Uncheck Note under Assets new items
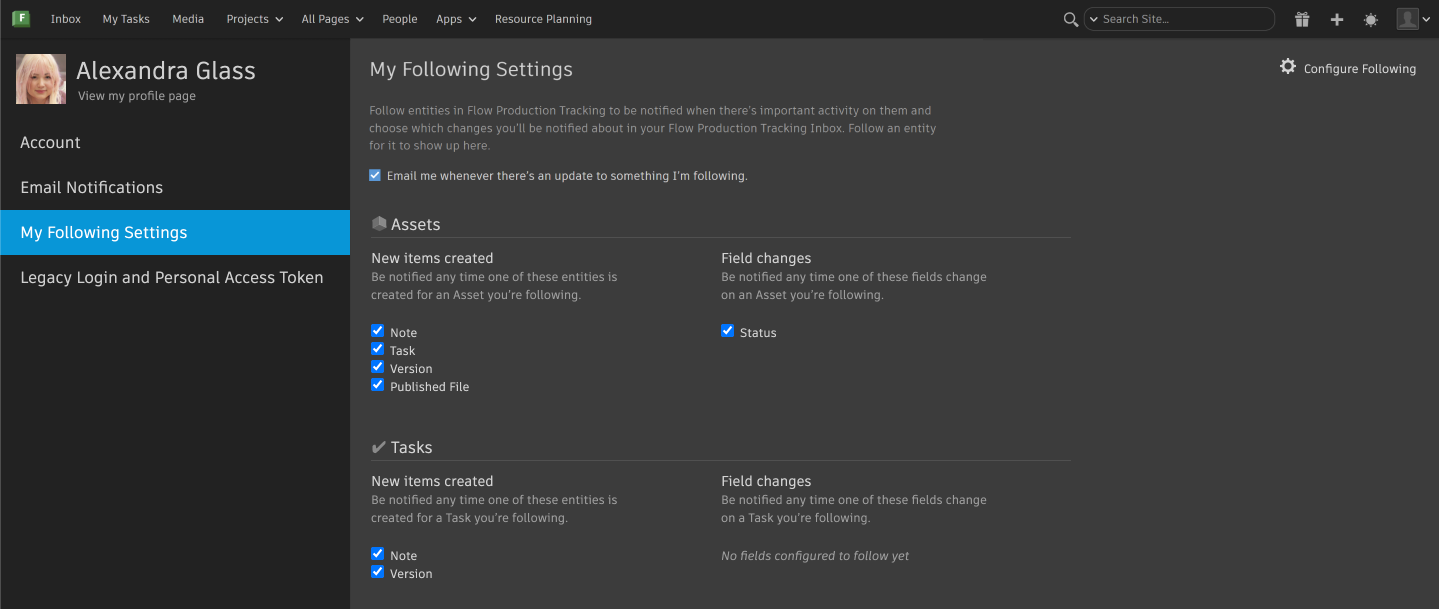The height and width of the screenshot is (609, 1439). click(x=377, y=331)
